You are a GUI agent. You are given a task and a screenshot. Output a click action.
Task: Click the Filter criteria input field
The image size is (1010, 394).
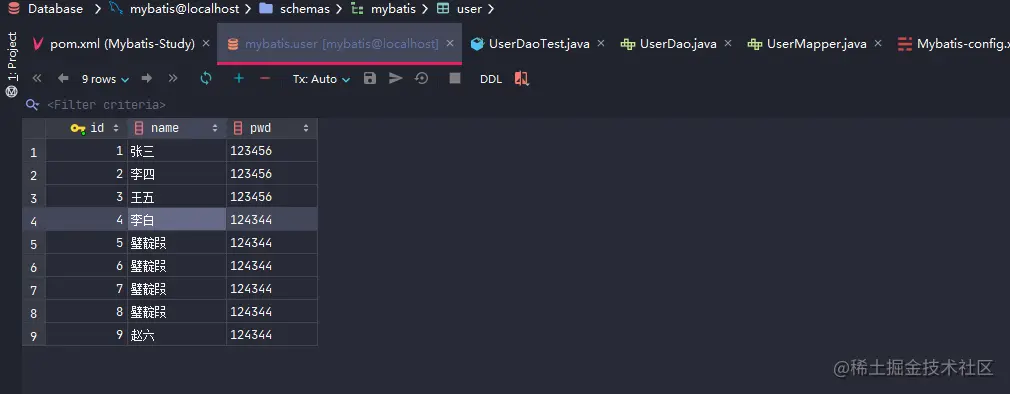106,104
